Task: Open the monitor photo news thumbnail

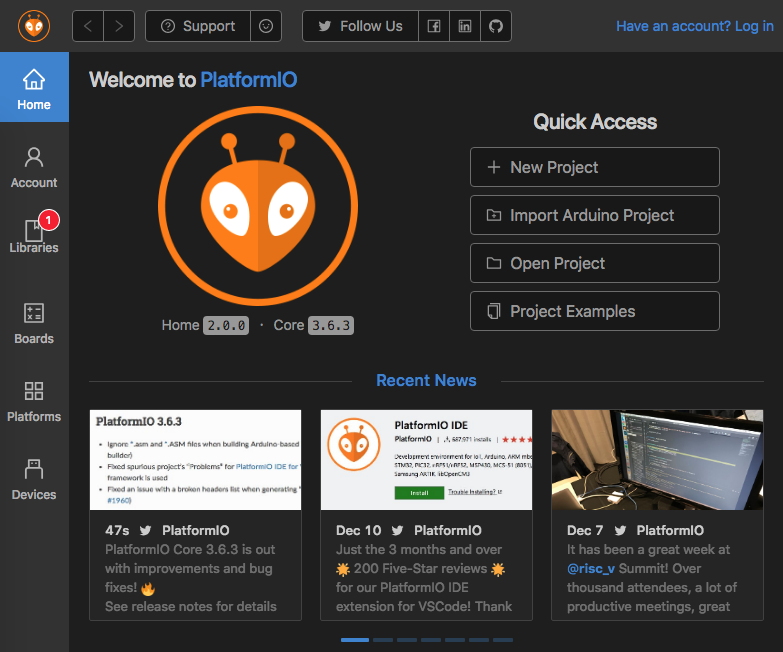Action: [657, 460]
